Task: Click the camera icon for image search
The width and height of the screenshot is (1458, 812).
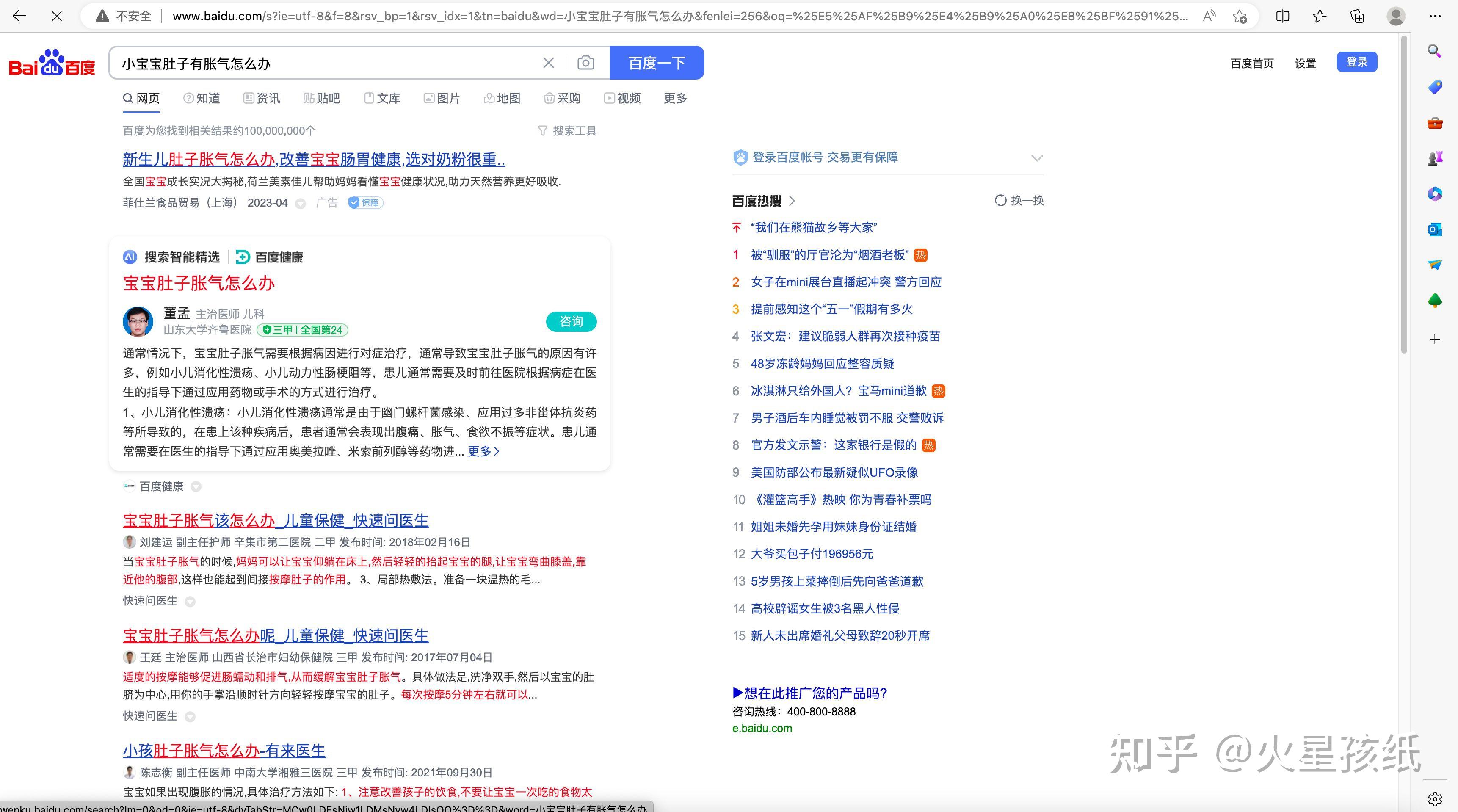Action: (585, 63)
